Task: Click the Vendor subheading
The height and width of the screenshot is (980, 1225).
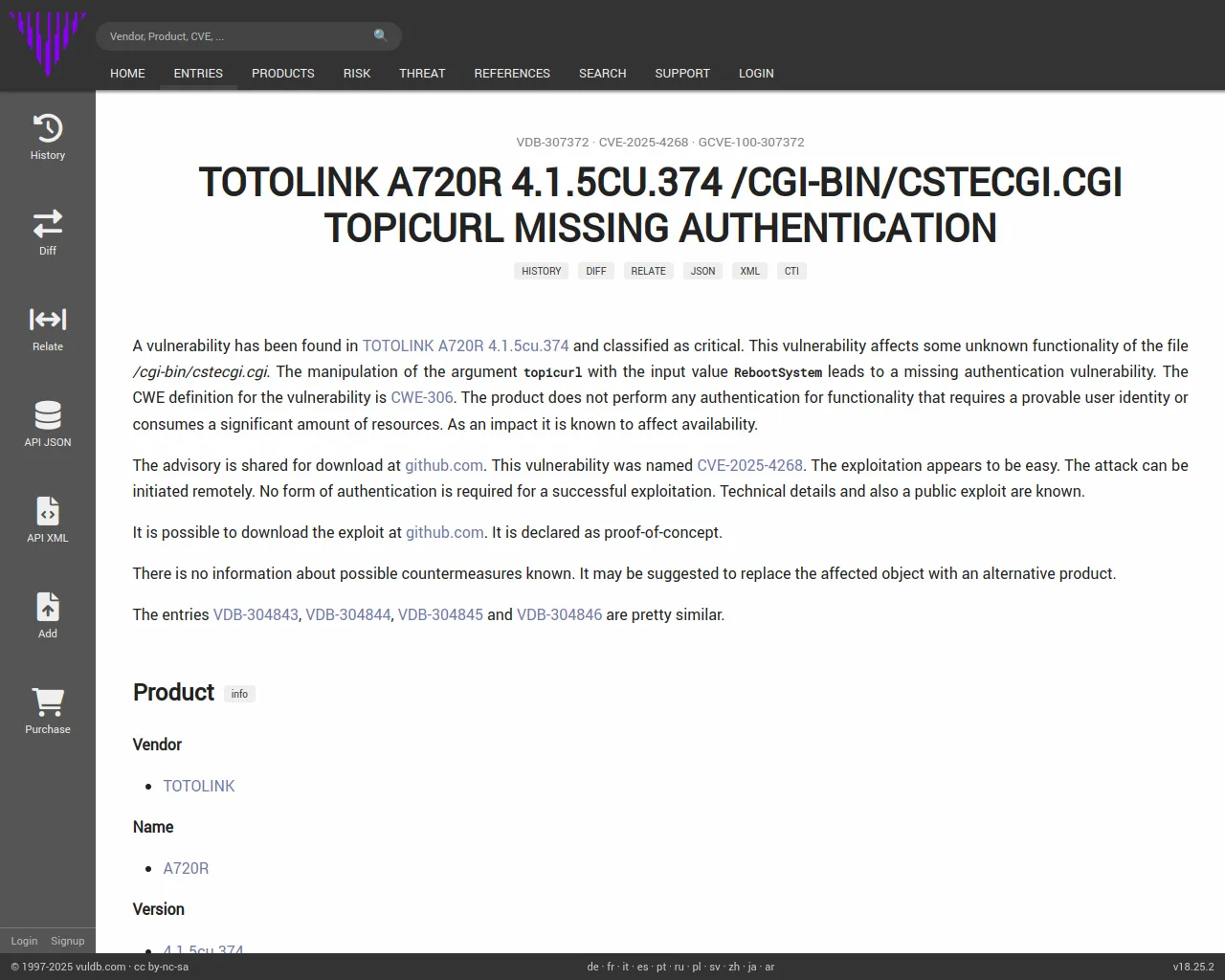Action: [x=157, y=745]
